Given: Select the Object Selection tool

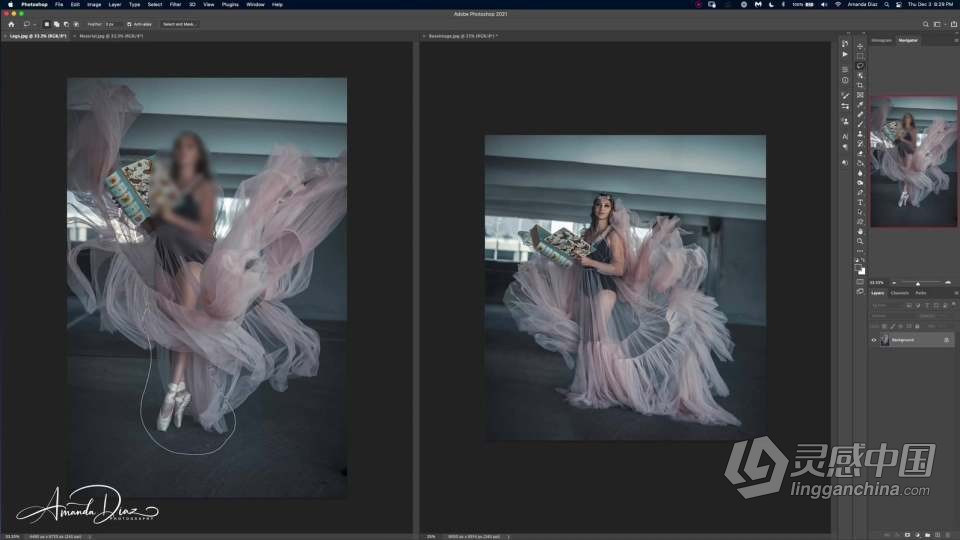Looking at the screenshot, I should pyautogui.click(x=860, y=76).
